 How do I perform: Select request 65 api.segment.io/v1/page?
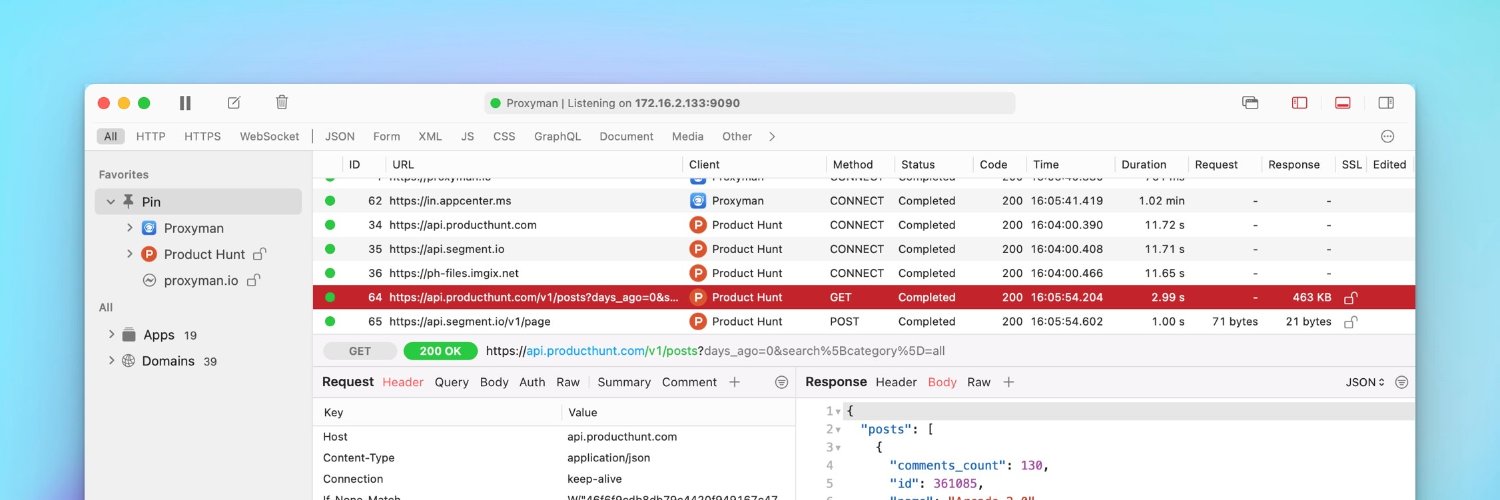[x=864, y=321]
